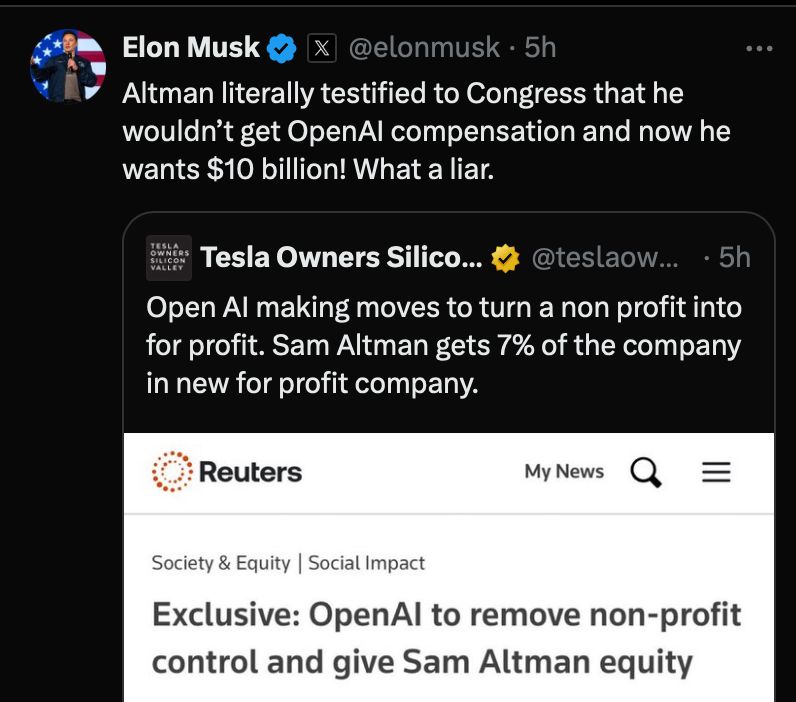The image size is (796, 702).
Task: Open the Exclusive OpenAI article headline
Action: point(447,638)
